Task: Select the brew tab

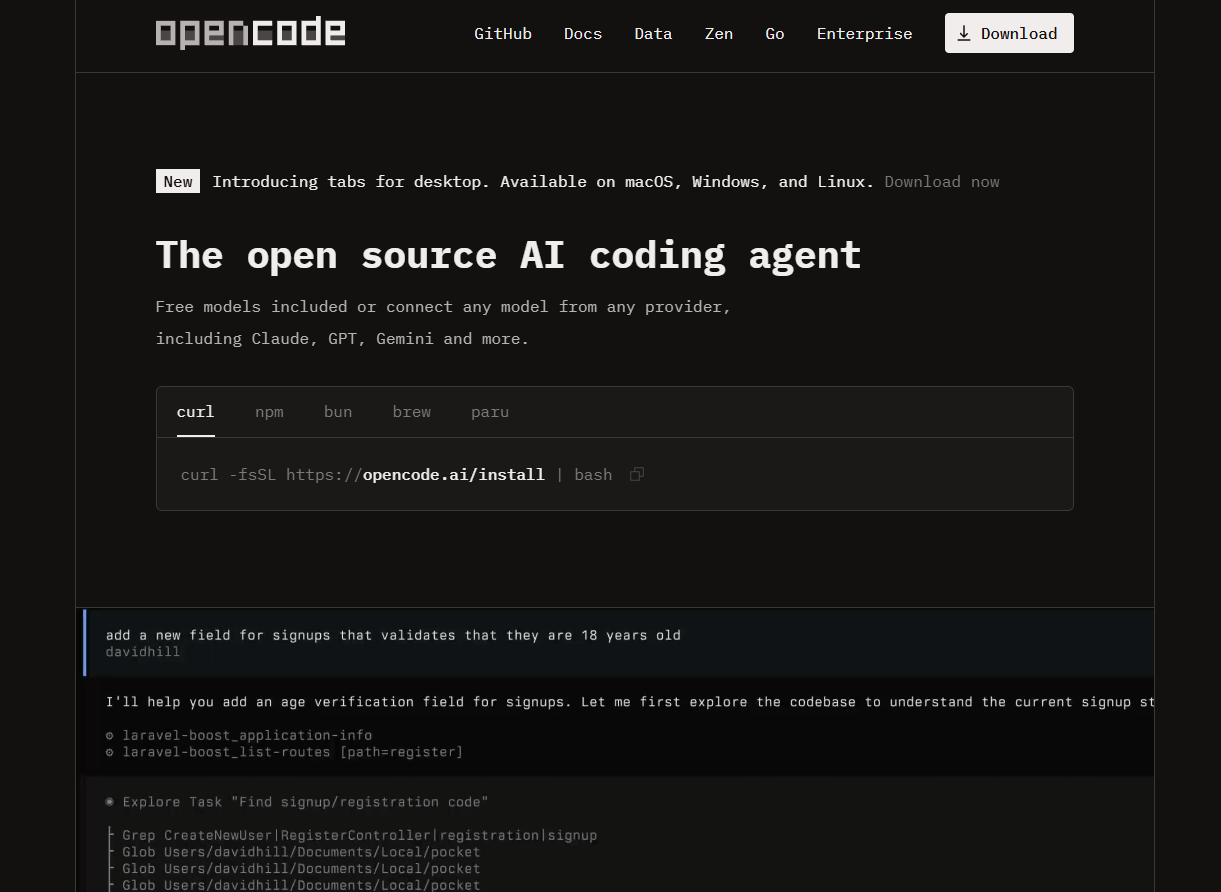Action: (412, 412)
